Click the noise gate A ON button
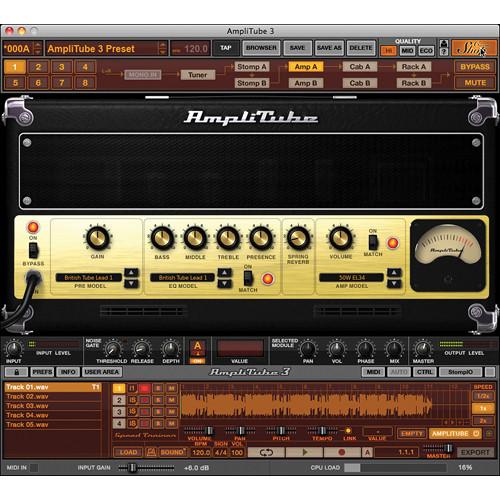Image resolution: width=500 pixels, height=500 pixels. 197,351
